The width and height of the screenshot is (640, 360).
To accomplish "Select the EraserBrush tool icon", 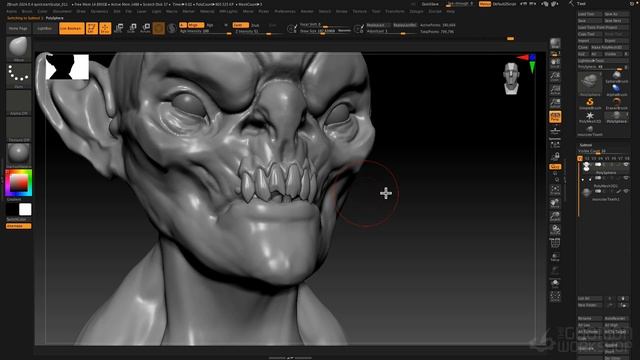I will [617, 103].
